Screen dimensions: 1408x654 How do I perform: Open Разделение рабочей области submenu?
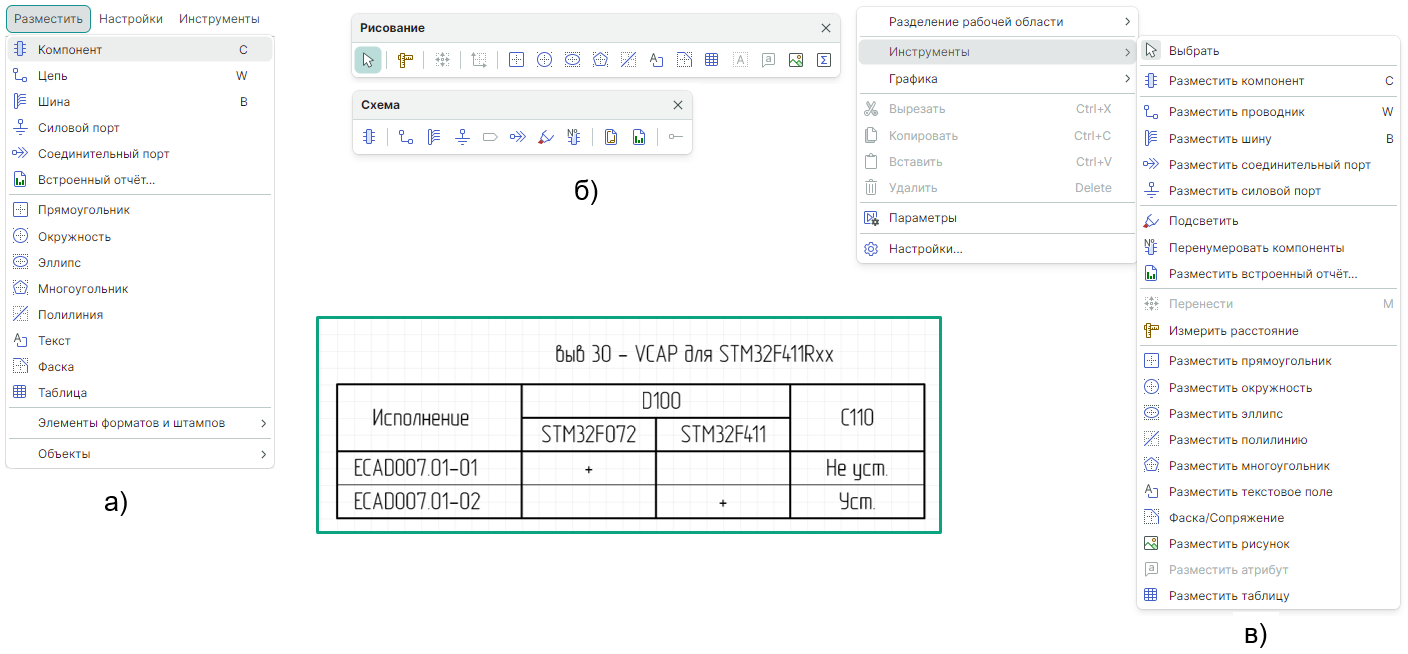pyautogui.click(x=997, y=22)
